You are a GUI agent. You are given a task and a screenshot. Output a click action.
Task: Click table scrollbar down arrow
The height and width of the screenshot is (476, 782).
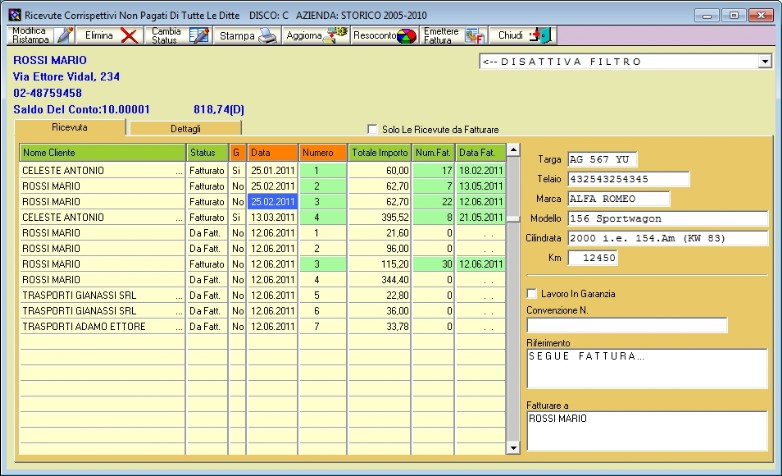(513, 448)
